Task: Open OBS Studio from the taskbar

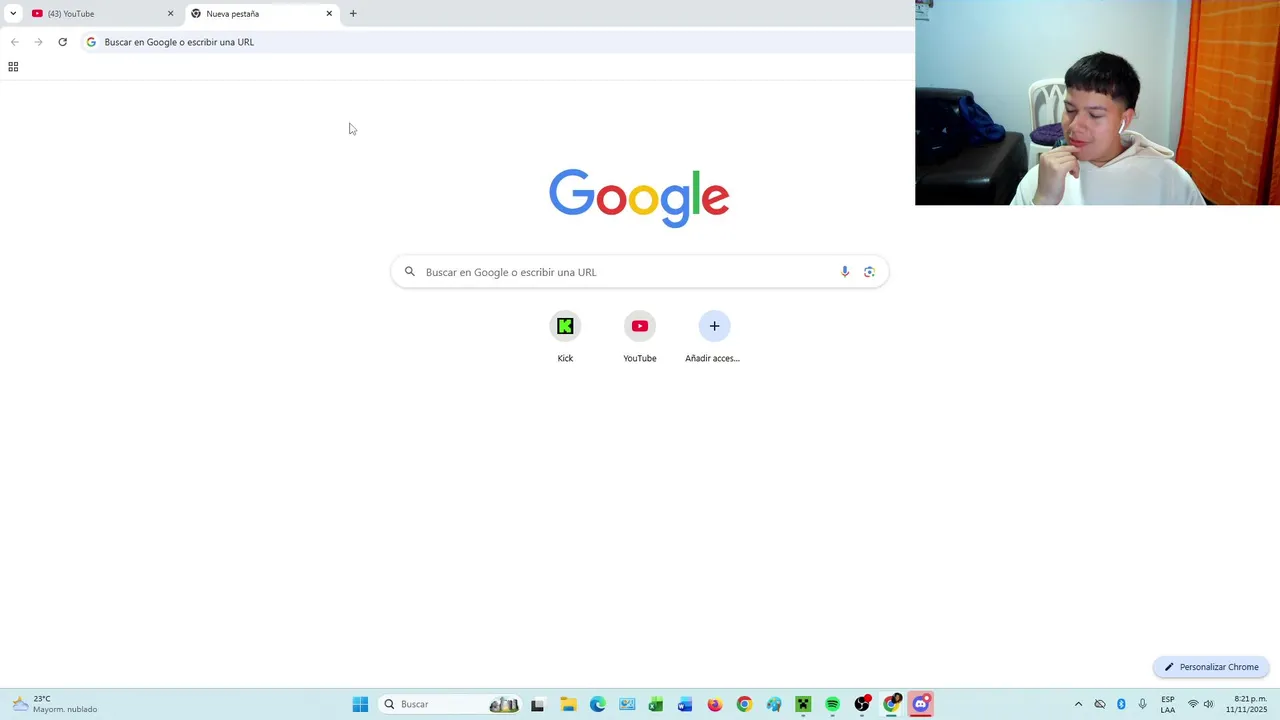Action: click(x=862, y=704)
